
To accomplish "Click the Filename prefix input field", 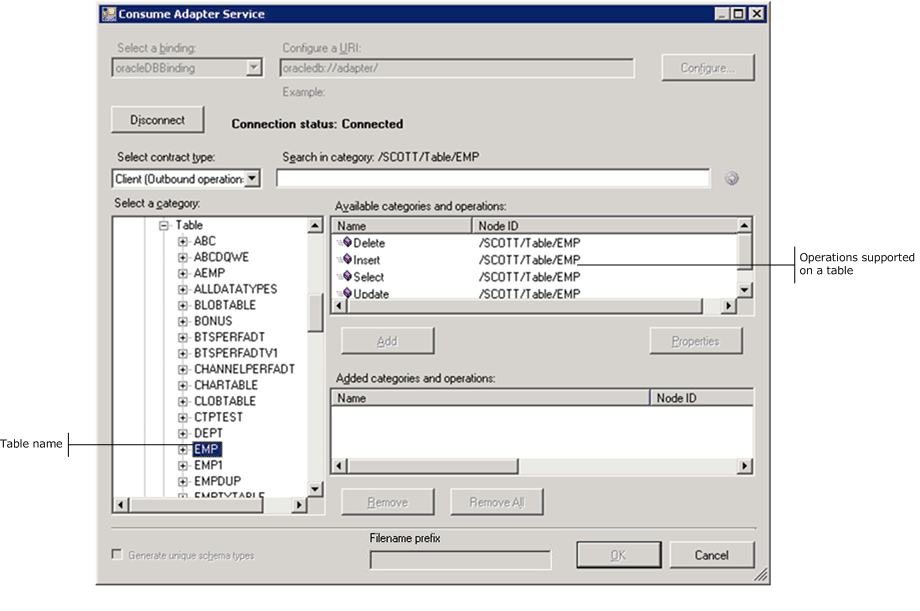I will [460, 558].
